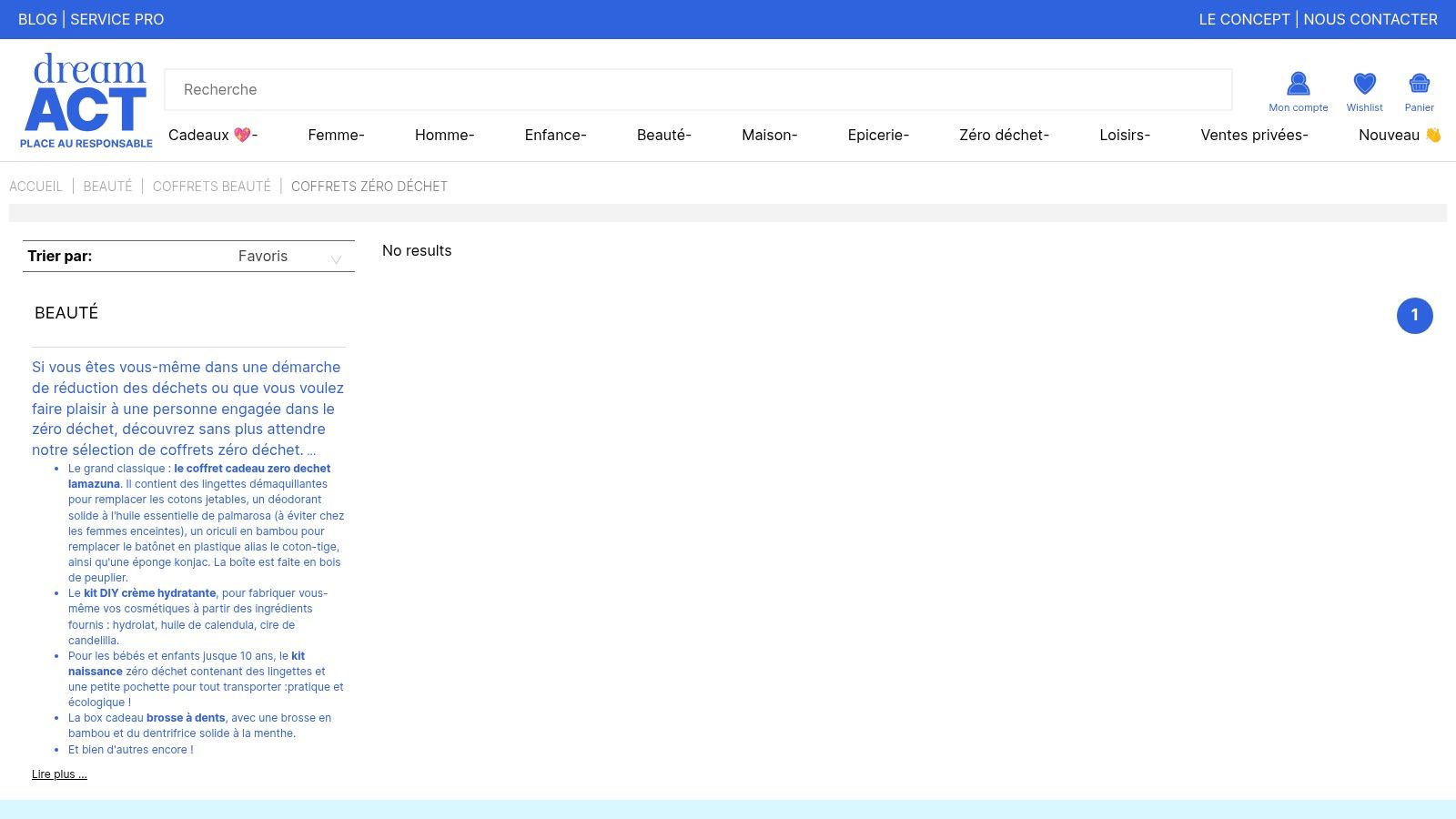Expand text with Lire plus link
Viewport: 1456px width, 819px height.
tap(59, 774)
